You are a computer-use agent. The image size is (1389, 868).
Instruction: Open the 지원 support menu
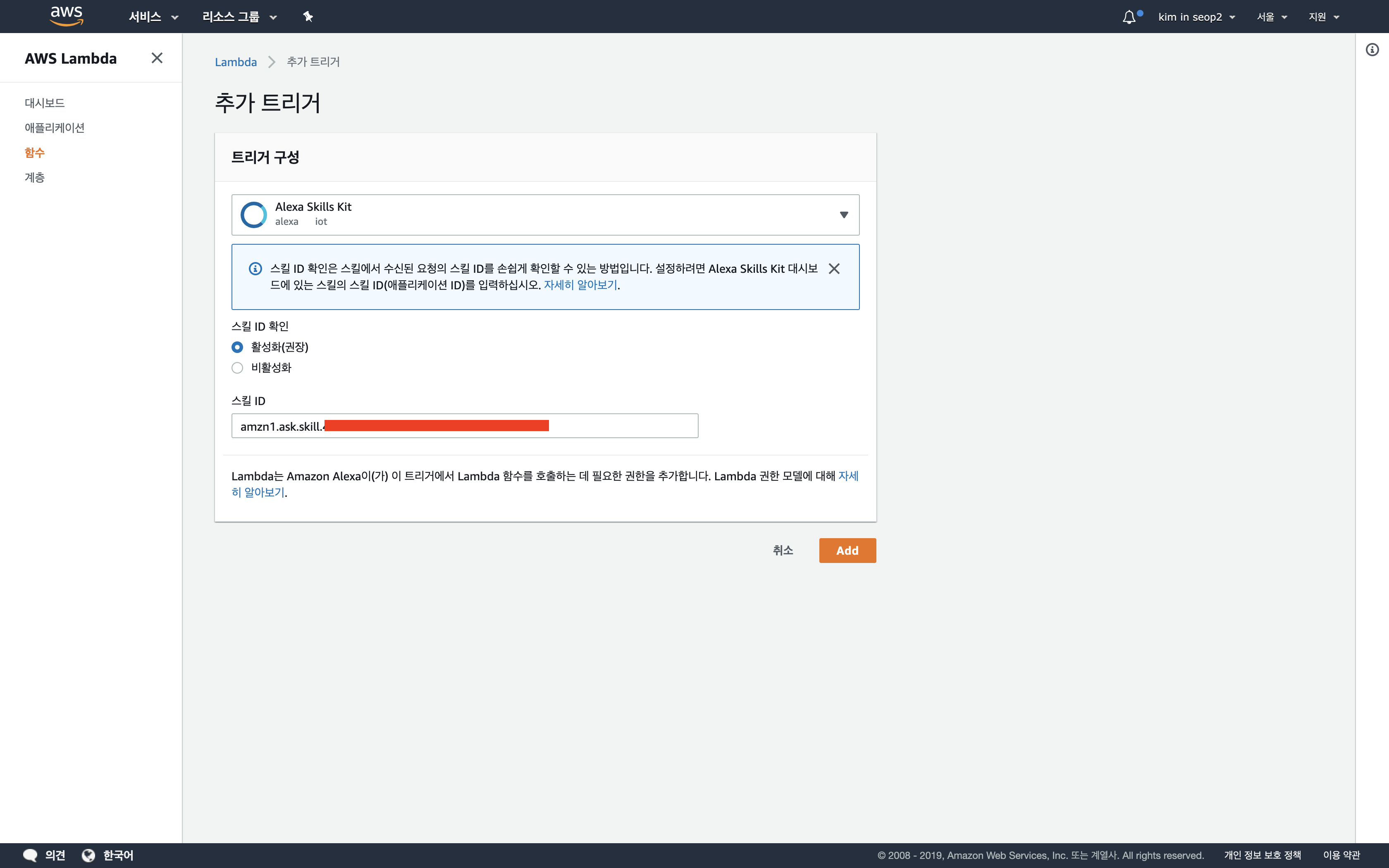coord(1324,17)
